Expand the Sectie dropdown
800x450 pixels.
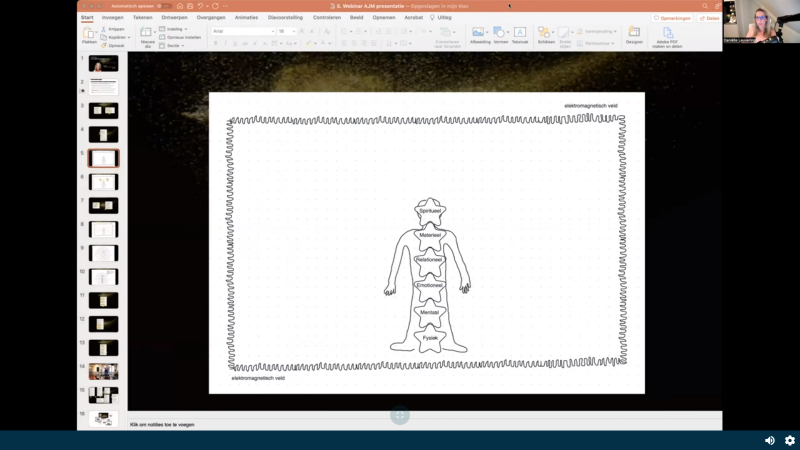172,45
